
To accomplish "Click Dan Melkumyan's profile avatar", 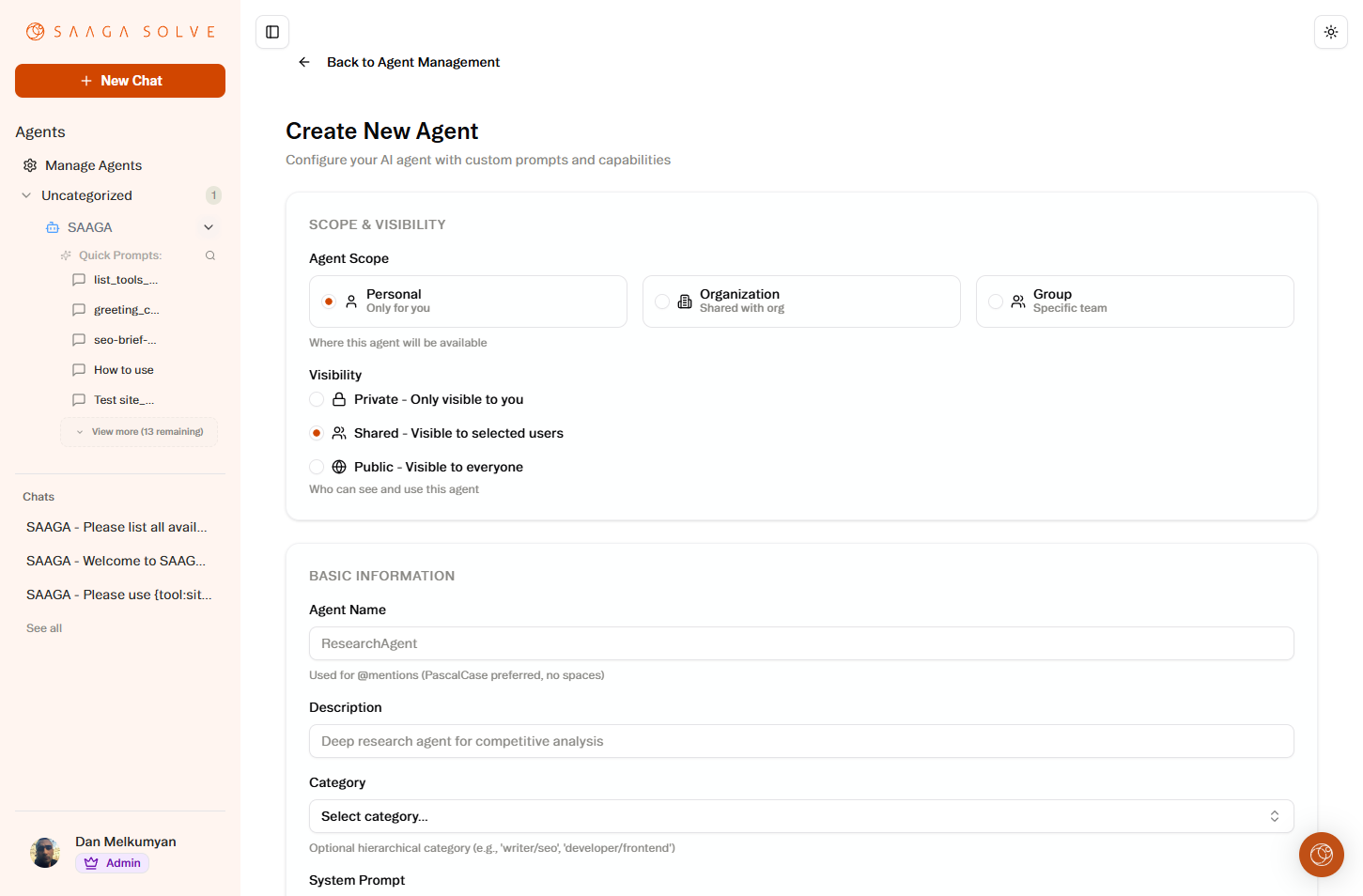I will pyautogui.click(x=44, y=852).
